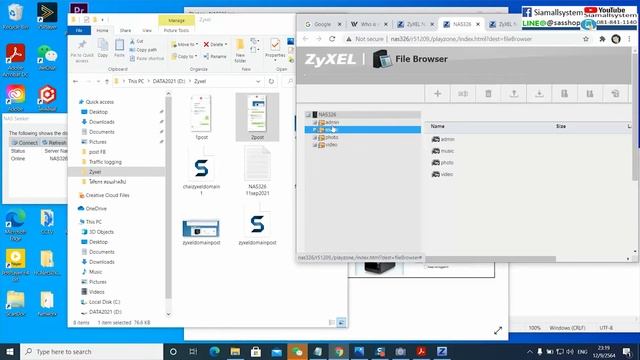Expand the photo folder tree node
This screenshot has height=360, width=640.
tap(315, 138)
